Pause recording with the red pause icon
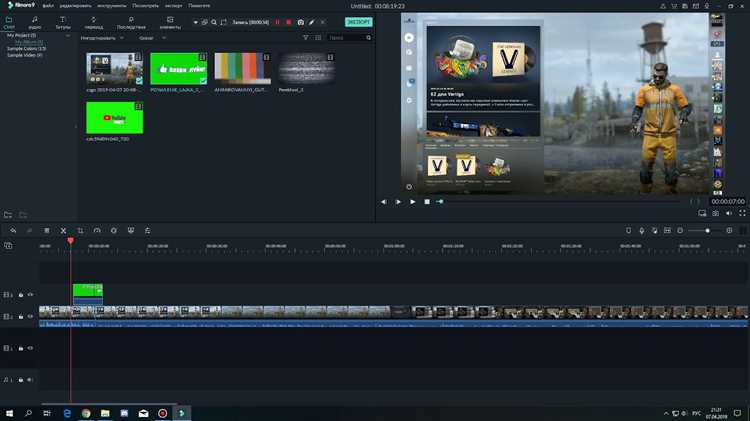750x421 pixels. 277,22
